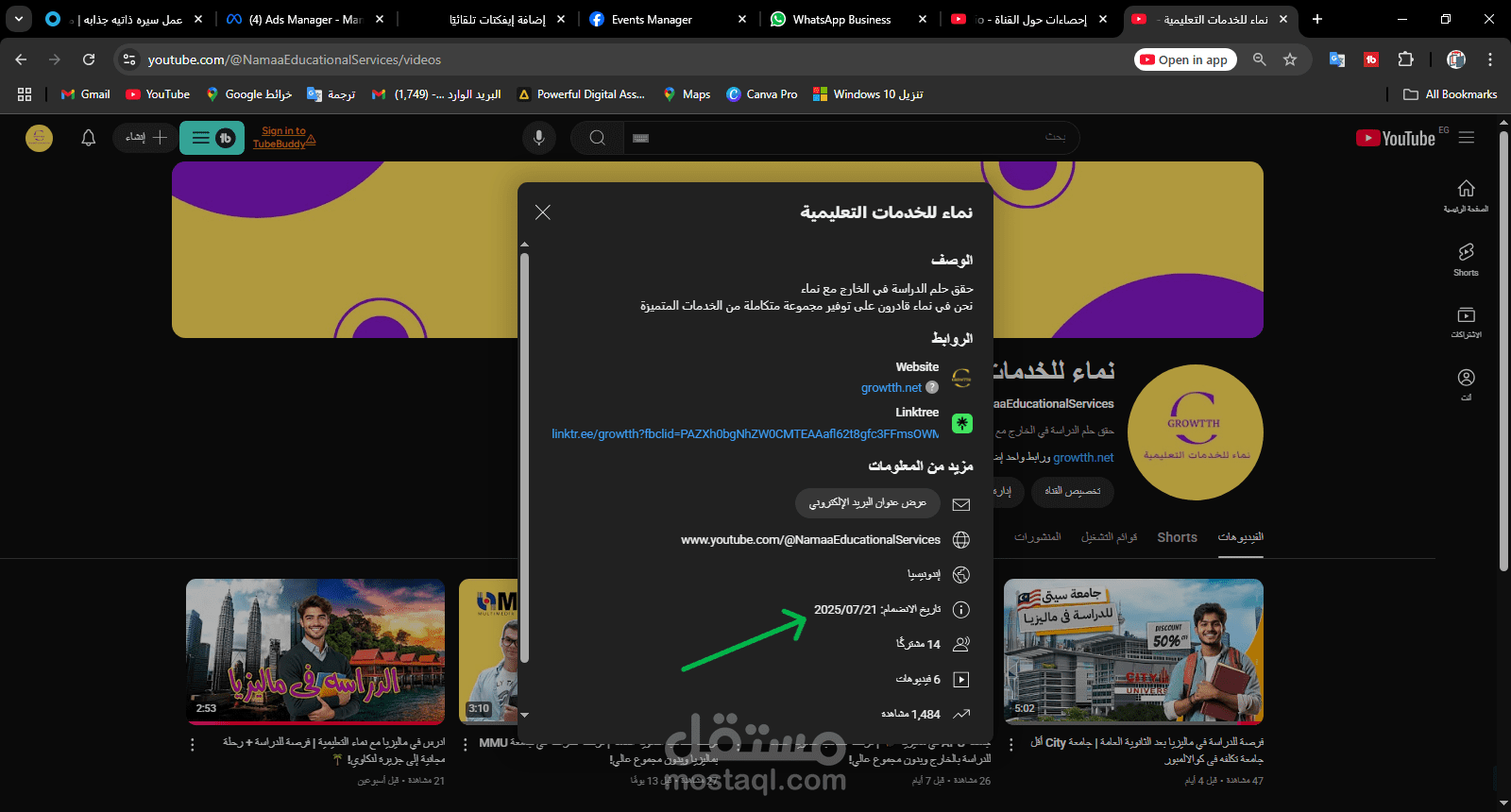Toggle the TubeBuddy menu button

[x=212, y=138]
